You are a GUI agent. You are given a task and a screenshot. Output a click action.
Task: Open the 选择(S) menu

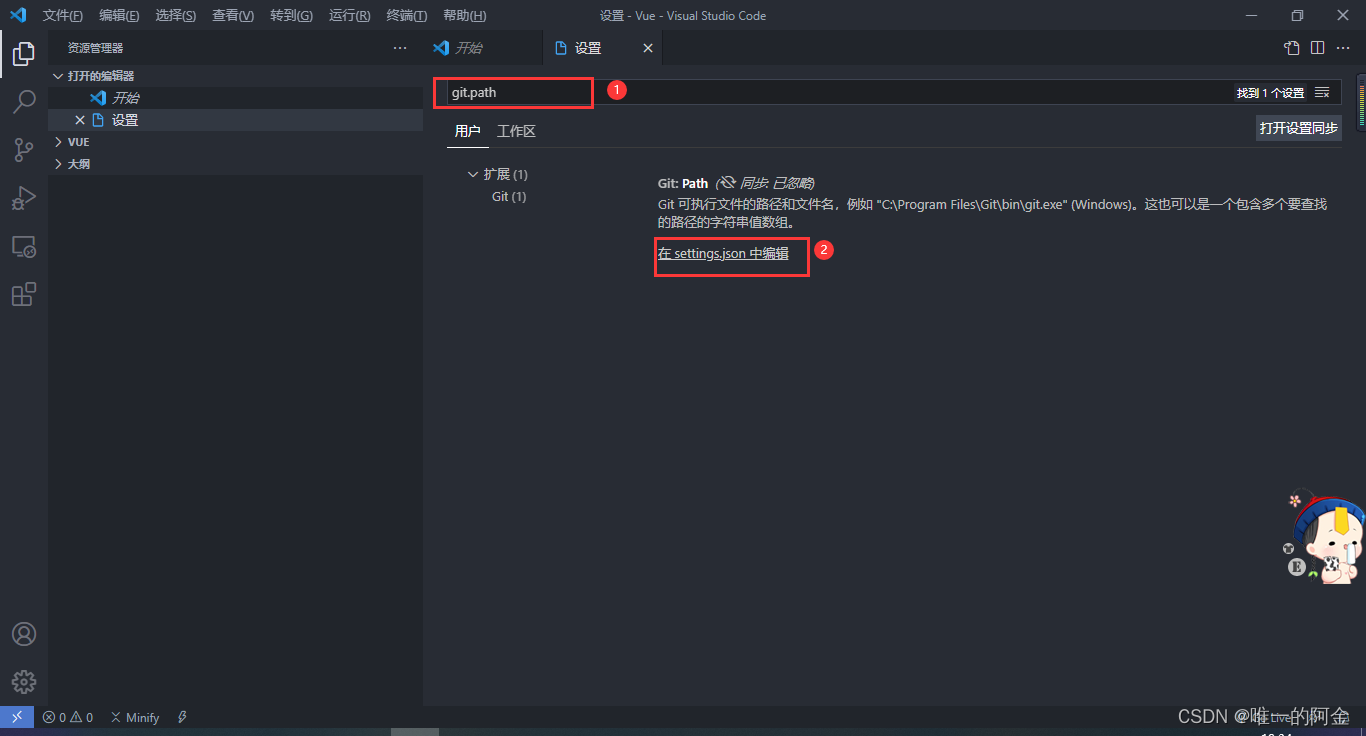[176, 15]
